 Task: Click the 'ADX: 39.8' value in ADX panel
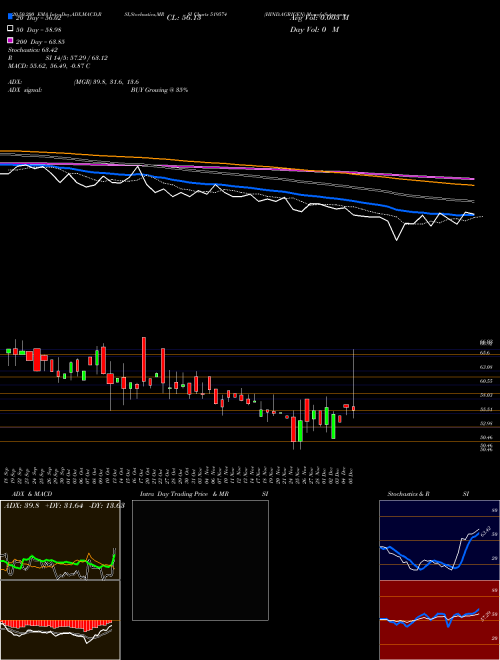point(21,506)
